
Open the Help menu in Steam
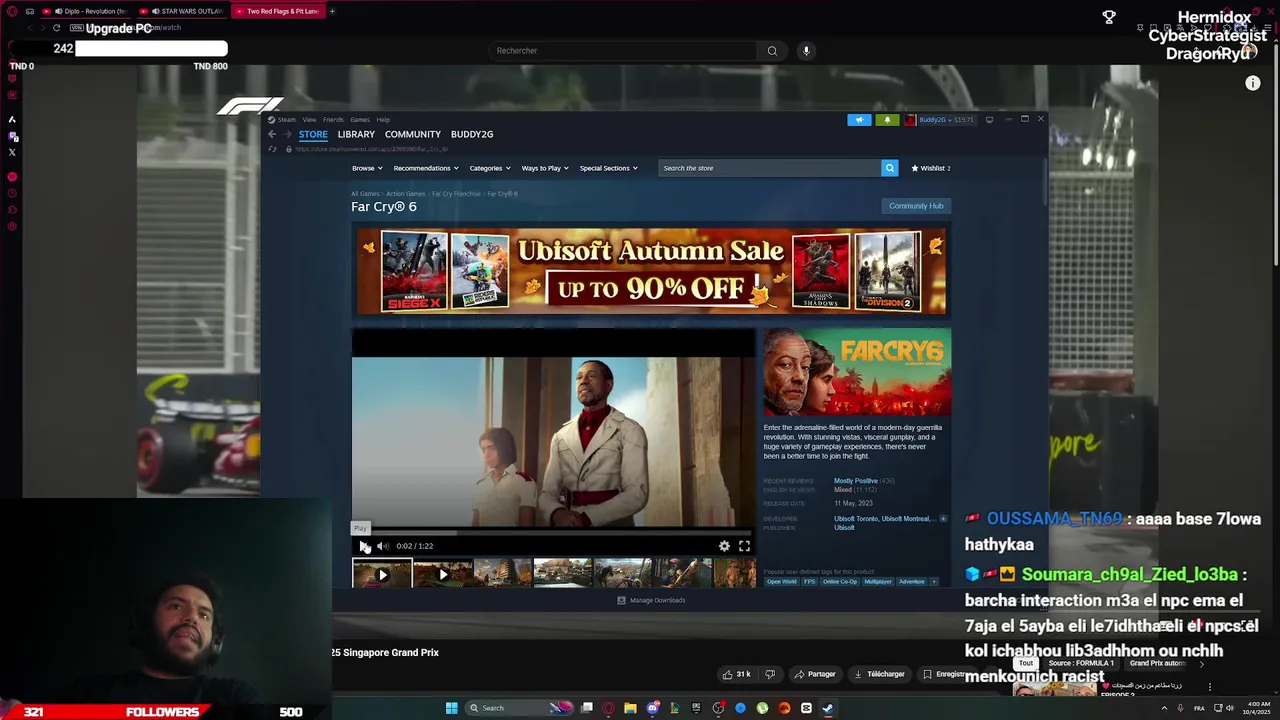tap(383, 120)
